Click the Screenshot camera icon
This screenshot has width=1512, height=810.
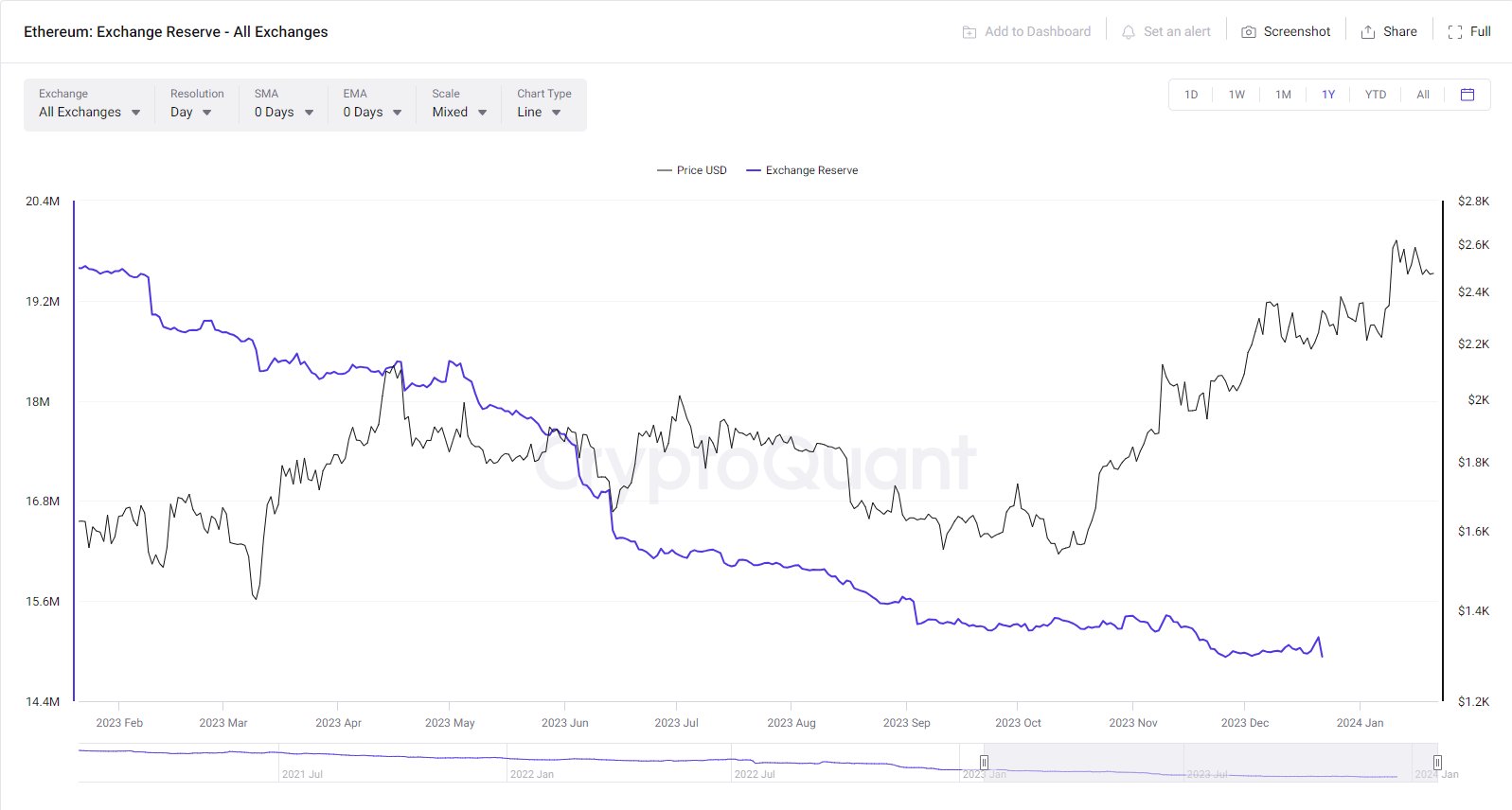pos(1249,32)
